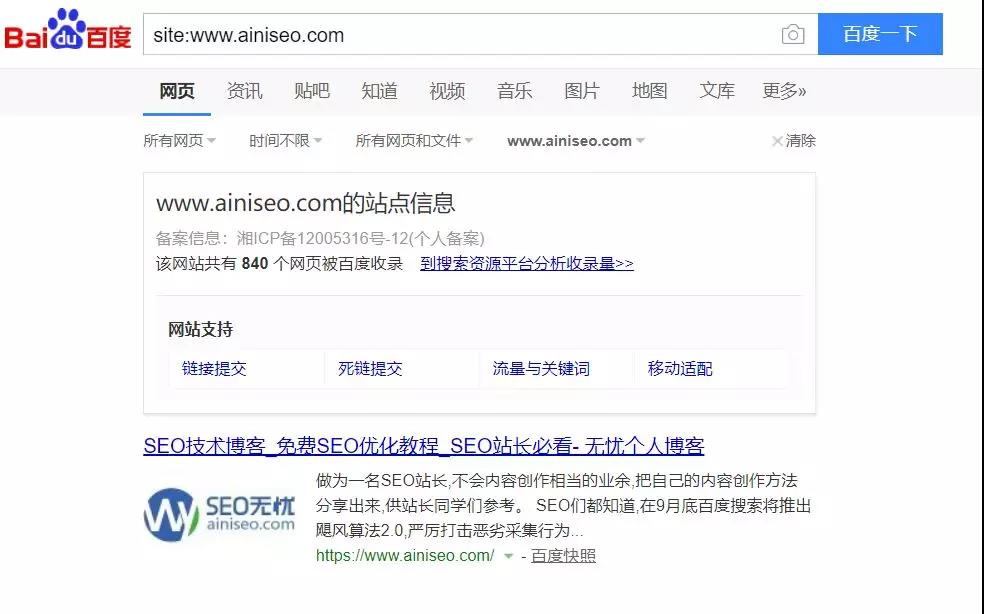Click the search query input field
Viewport: 984px width, 614px height.
[x=461, y=34]
